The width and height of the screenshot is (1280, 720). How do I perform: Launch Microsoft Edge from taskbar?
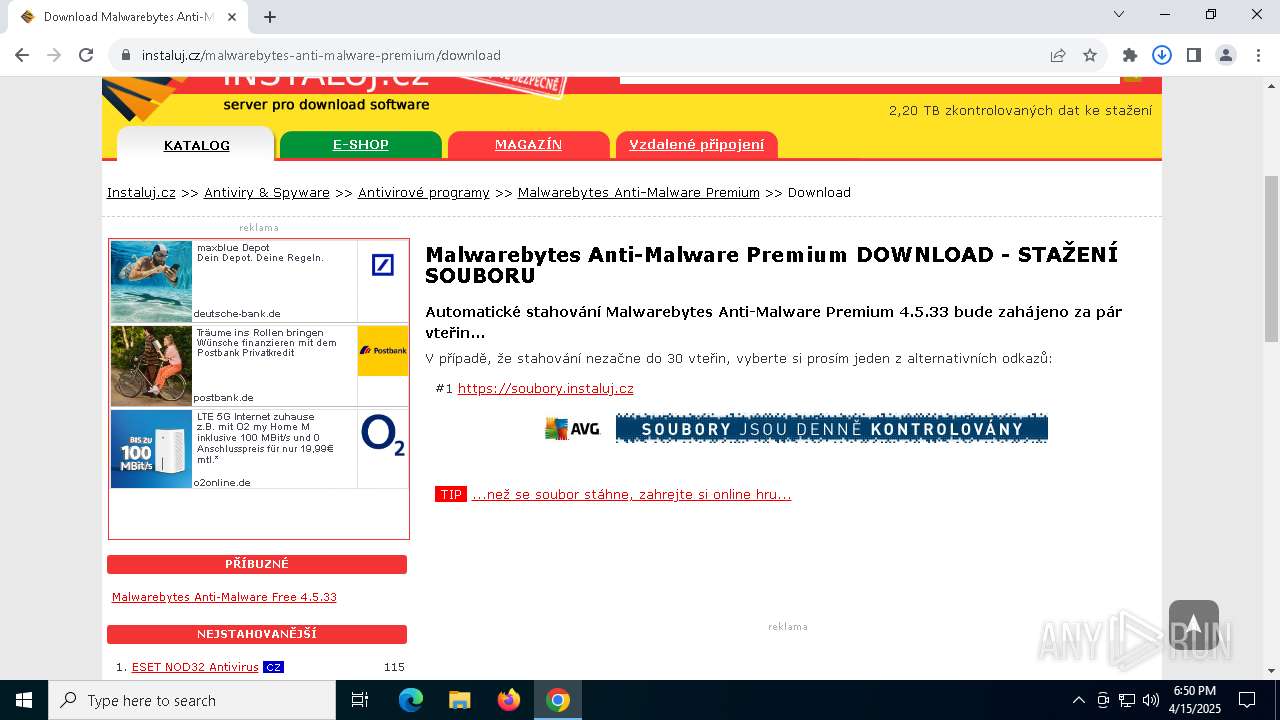pyautogui.click(x=411, y=700)
